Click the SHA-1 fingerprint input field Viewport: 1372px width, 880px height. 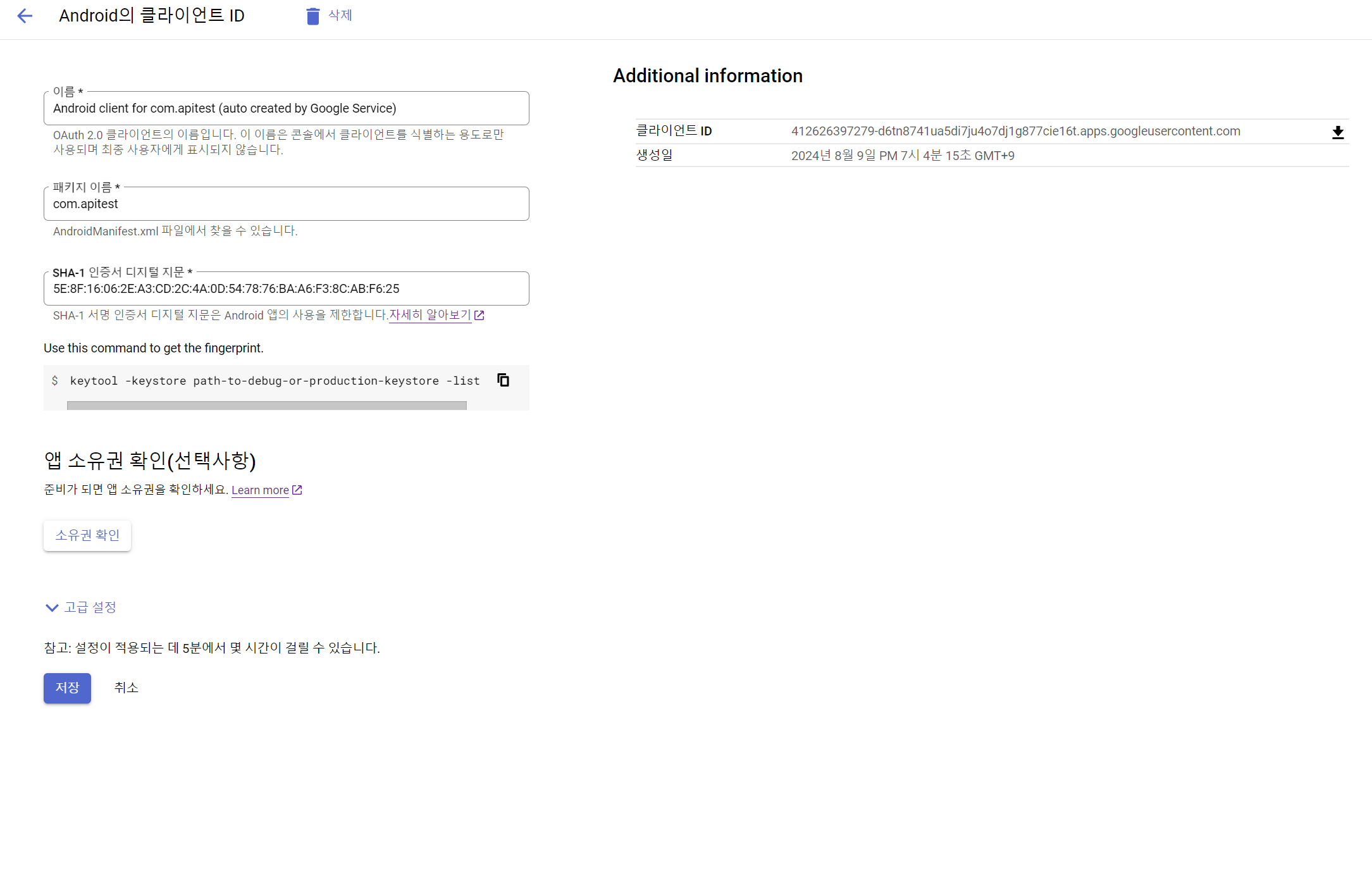pos(286,289)
